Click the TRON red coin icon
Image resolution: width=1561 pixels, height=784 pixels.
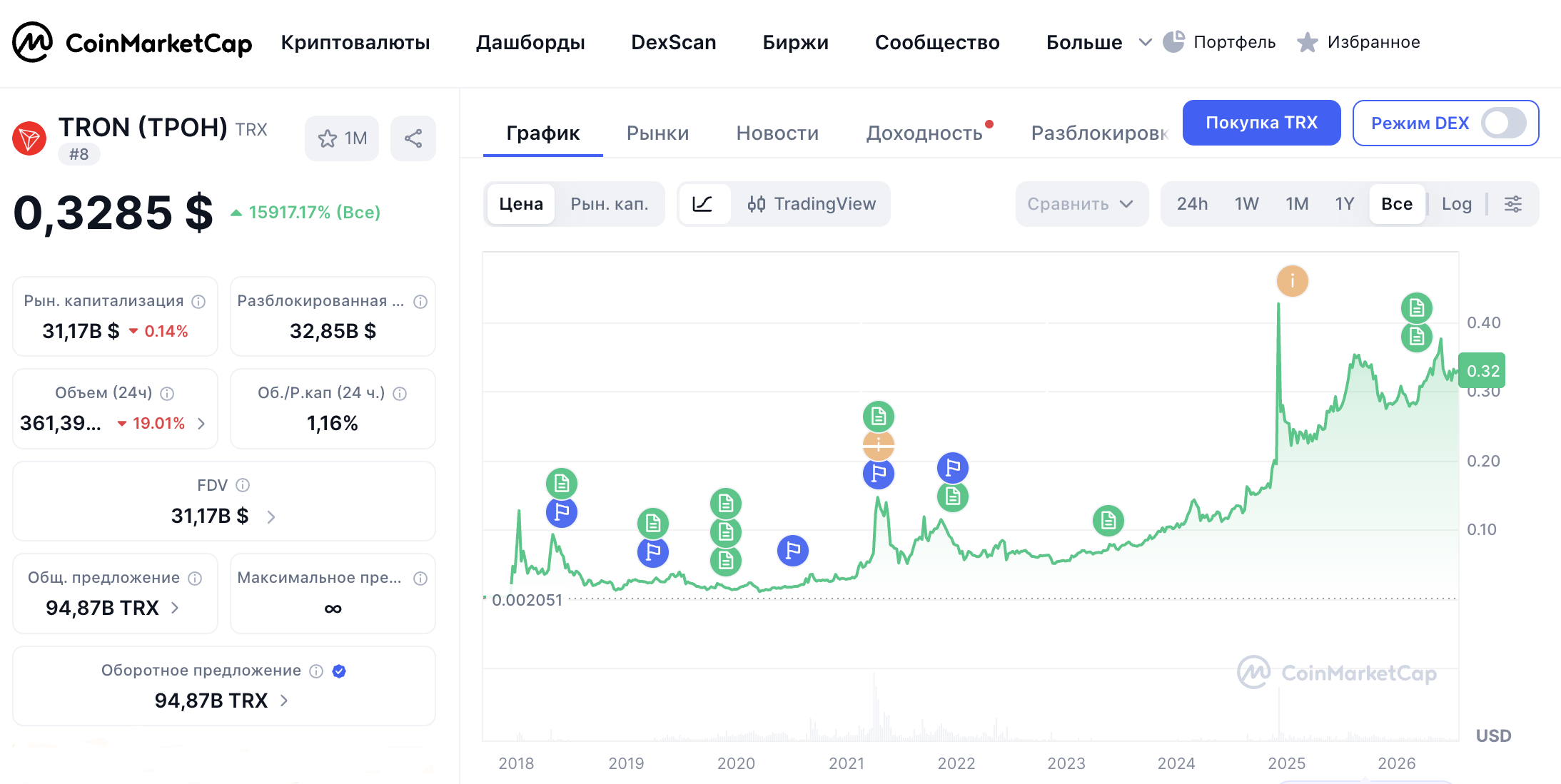(x=29, y=138)
